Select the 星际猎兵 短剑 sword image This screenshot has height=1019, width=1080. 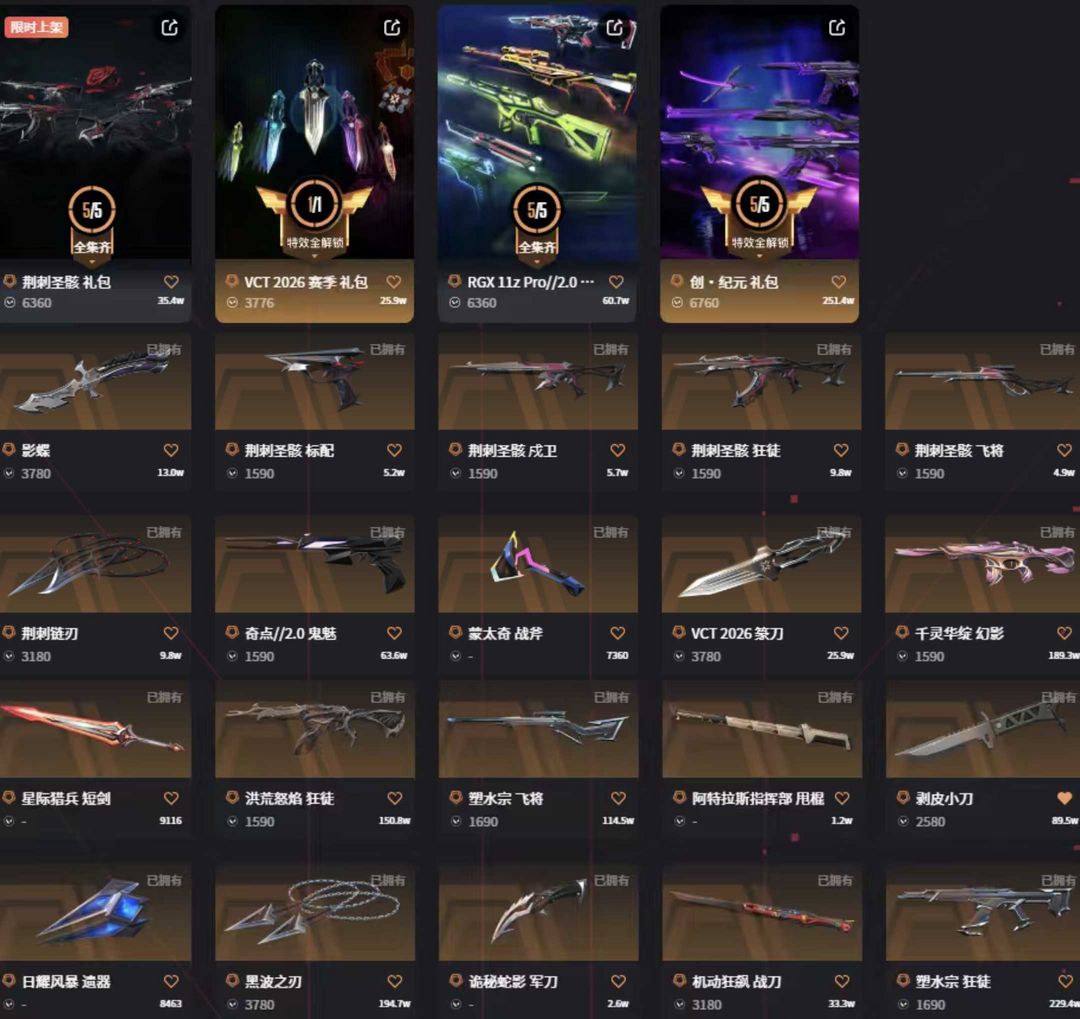tap(95, 729)
